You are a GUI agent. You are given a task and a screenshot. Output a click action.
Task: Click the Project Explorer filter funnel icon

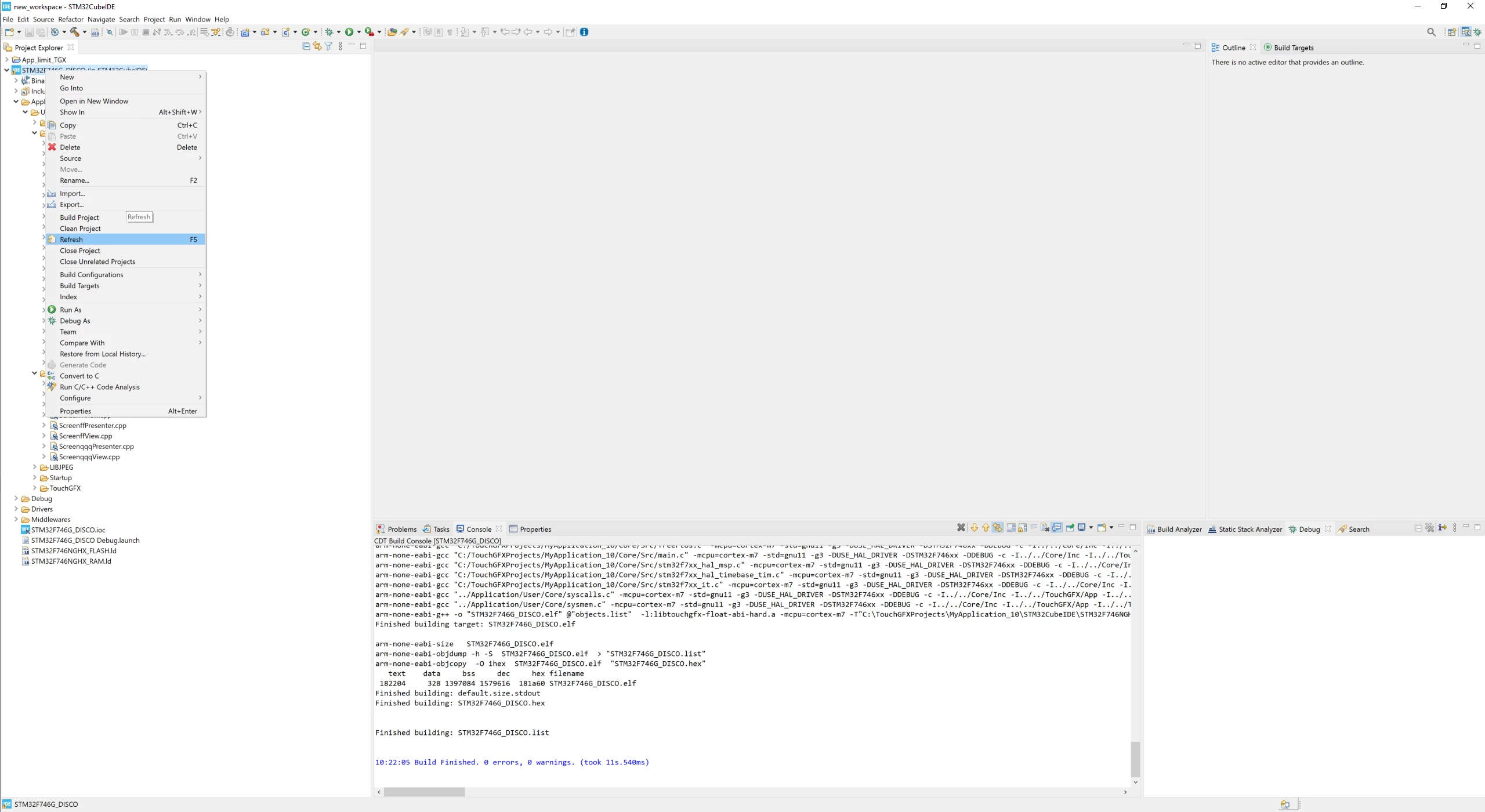click(x=328, y=46)
